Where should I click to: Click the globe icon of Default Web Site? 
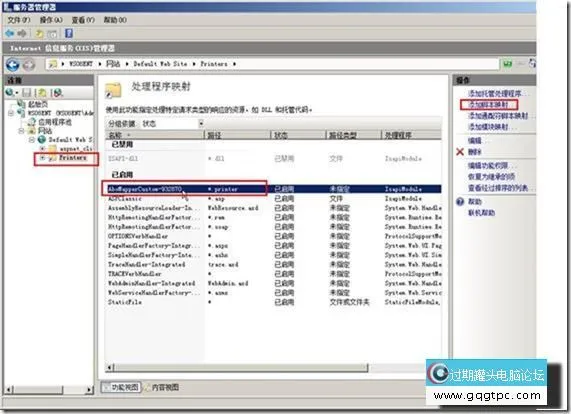pyautogui.click(x=42, y=139)
